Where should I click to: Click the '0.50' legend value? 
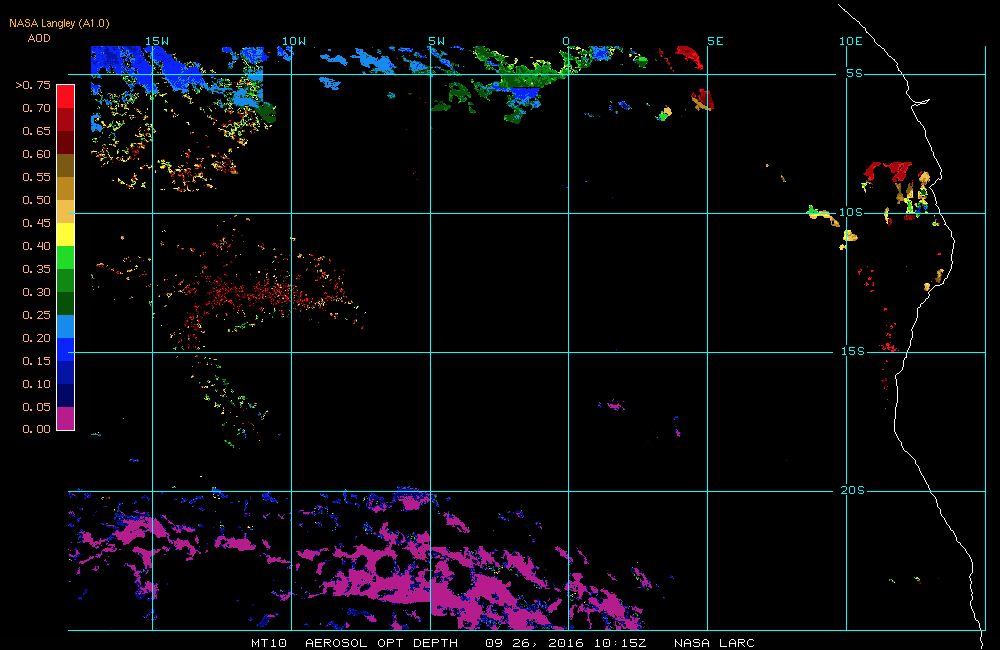36,200
